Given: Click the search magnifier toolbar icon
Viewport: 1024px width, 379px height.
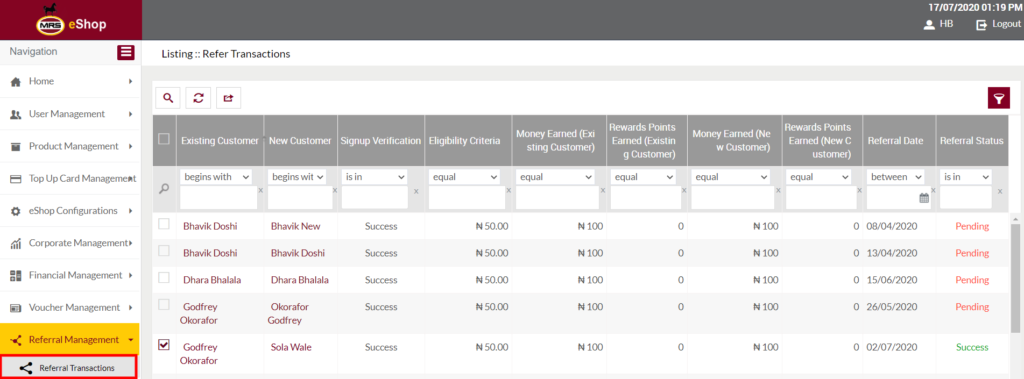Looking at the screenshot, I should point(168,98).
